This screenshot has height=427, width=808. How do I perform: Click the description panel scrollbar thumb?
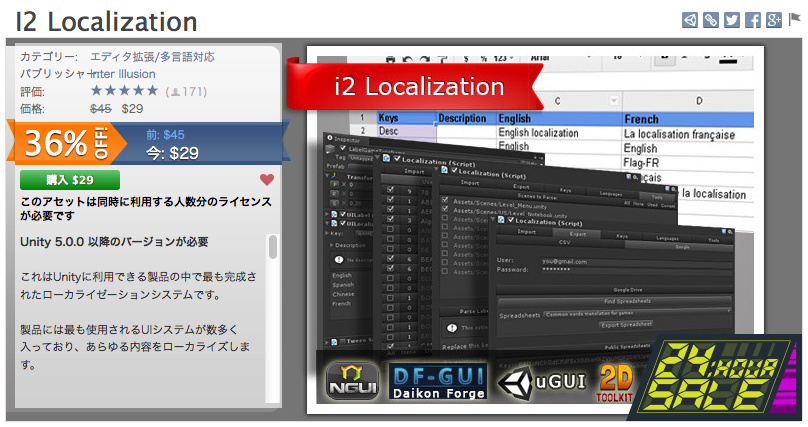tap(273, 247)
